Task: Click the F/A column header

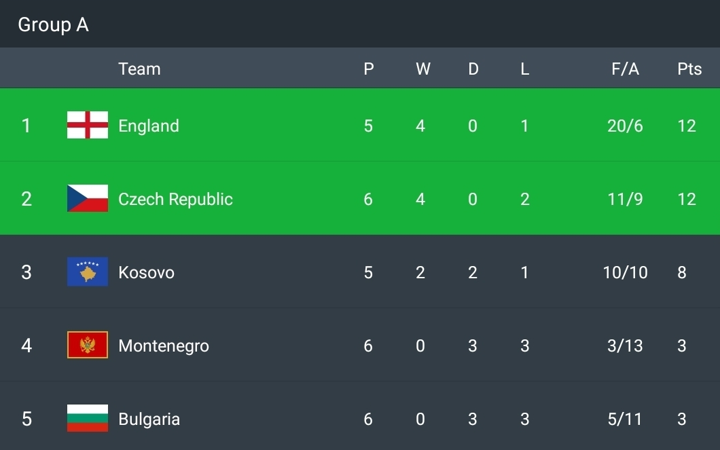Action: tap(625, 69)
